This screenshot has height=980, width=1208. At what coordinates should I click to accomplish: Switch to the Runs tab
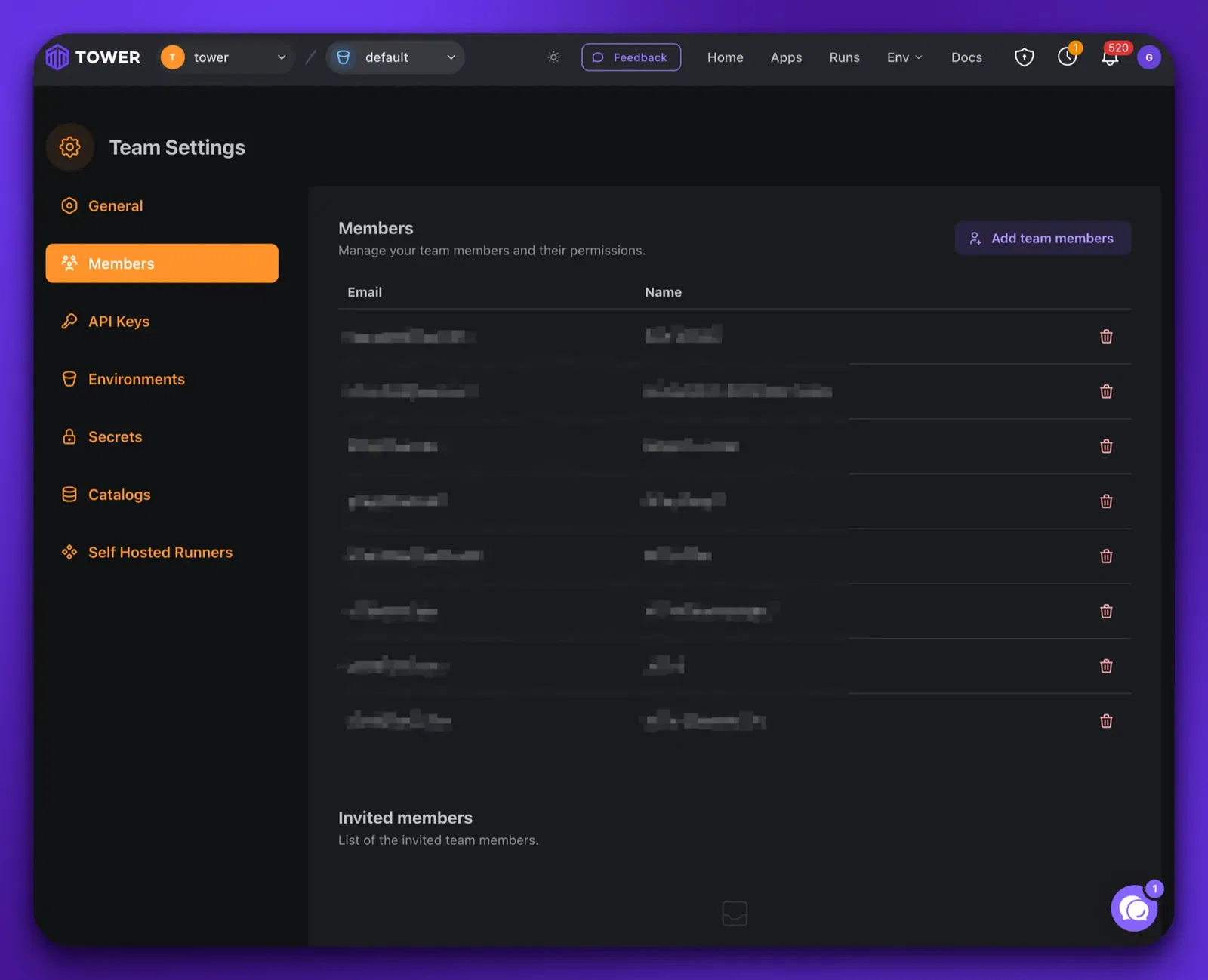click(x=844, y=57)
